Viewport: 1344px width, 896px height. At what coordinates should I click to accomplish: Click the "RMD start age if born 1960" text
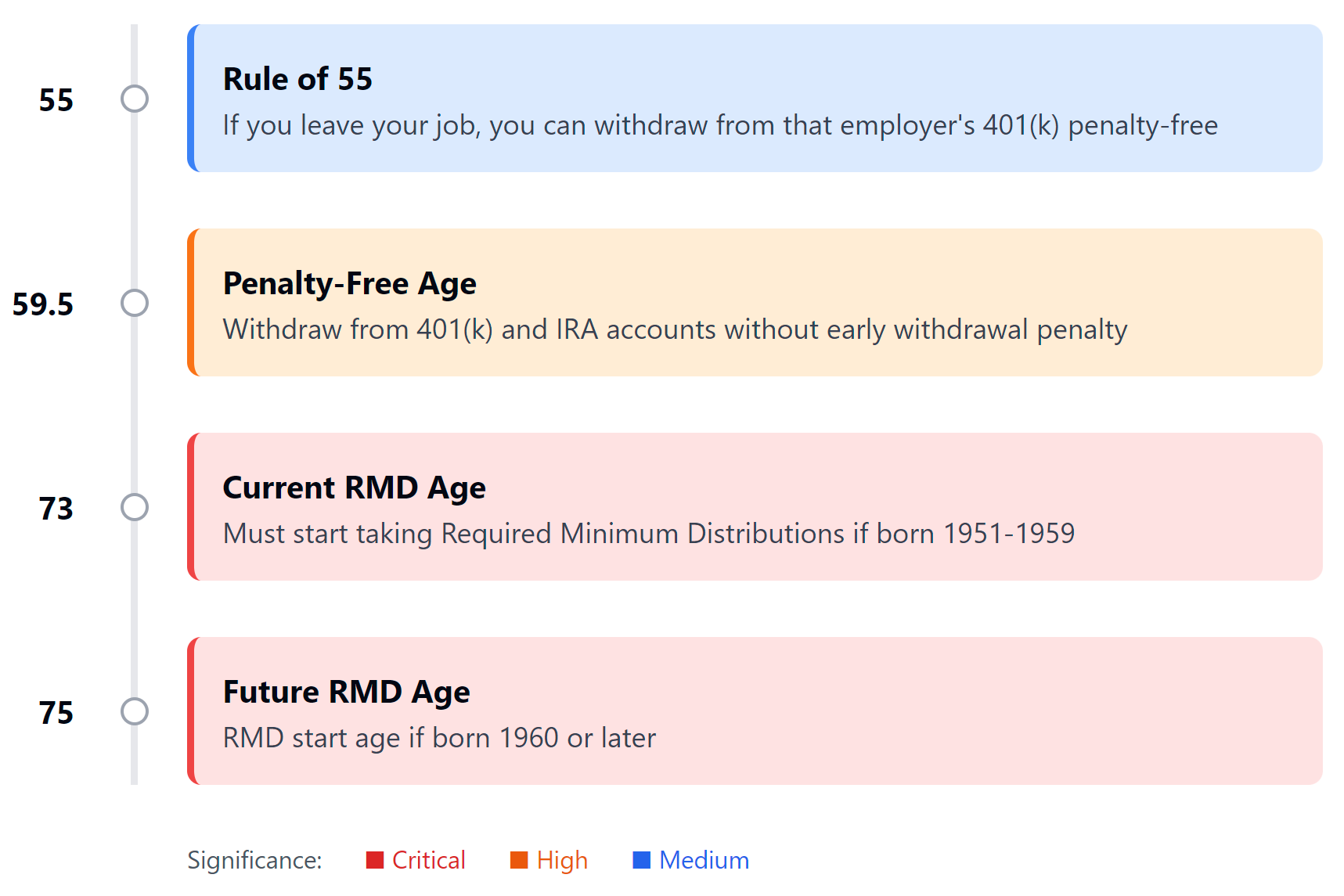pyautogui.click(x=439, y=738)
